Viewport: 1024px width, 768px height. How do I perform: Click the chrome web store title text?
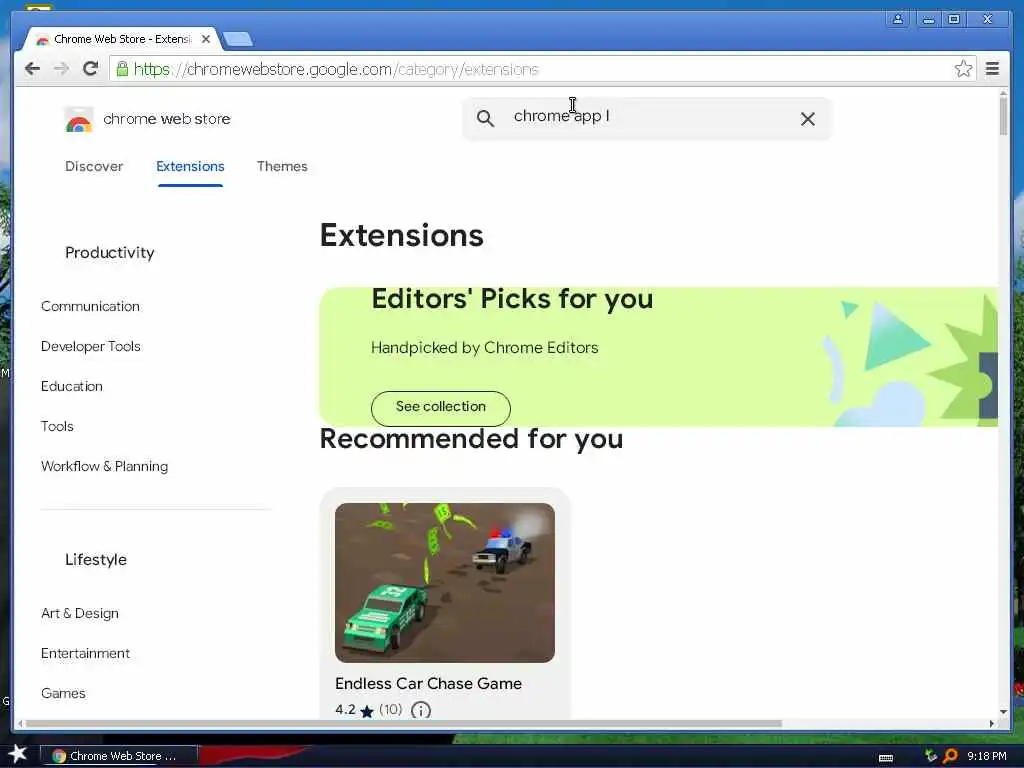click(x=167, y=119)
